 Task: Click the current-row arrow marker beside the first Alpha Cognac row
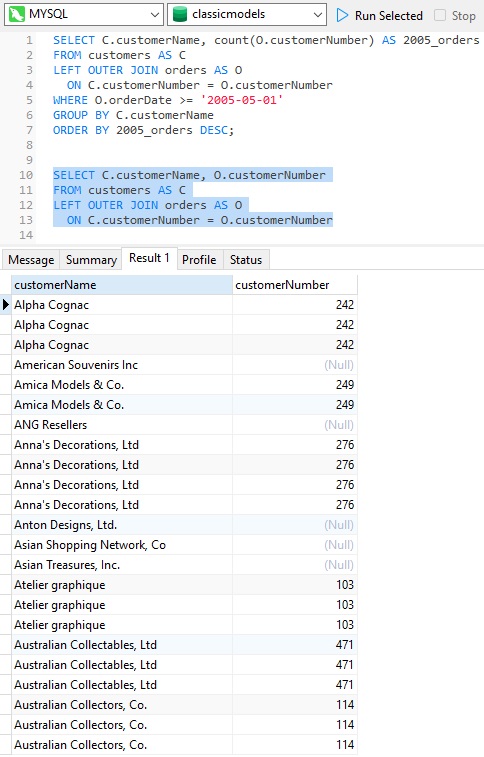(x=6, y=305)
